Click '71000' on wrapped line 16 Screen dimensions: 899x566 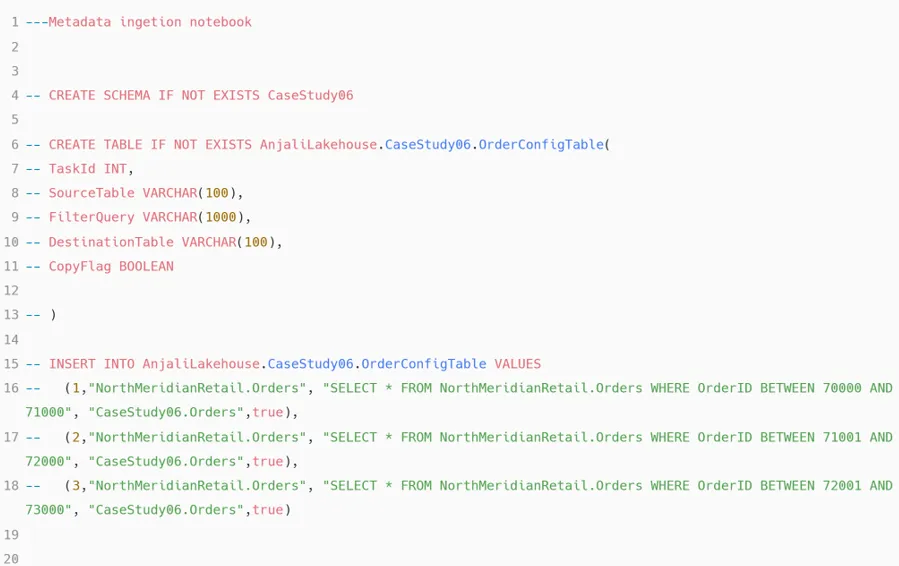point(45,412)
